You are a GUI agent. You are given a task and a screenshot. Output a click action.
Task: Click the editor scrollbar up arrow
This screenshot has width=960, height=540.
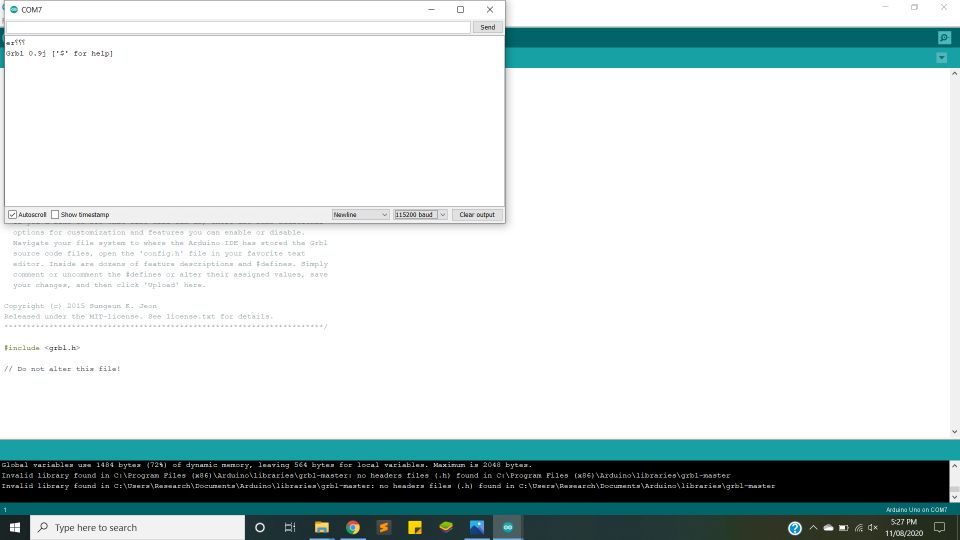pos(954,73)
